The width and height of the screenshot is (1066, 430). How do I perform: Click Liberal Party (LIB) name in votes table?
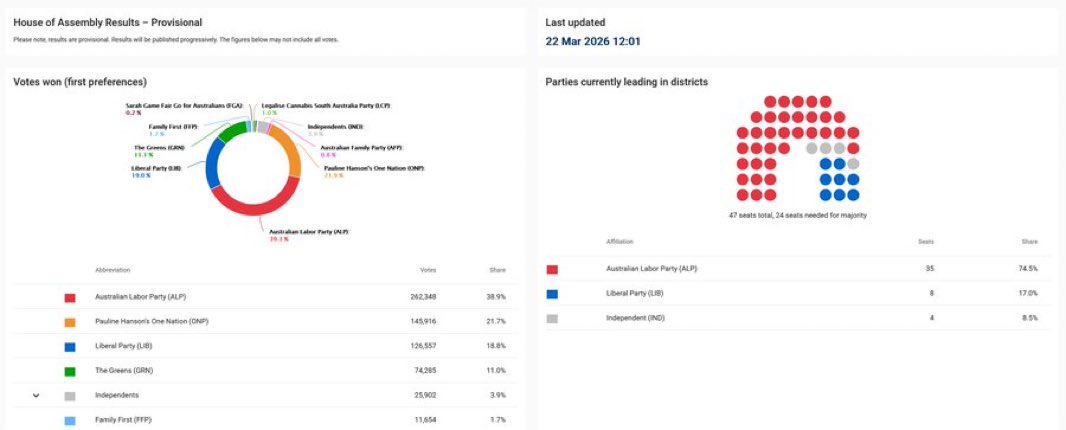(124, 346)
